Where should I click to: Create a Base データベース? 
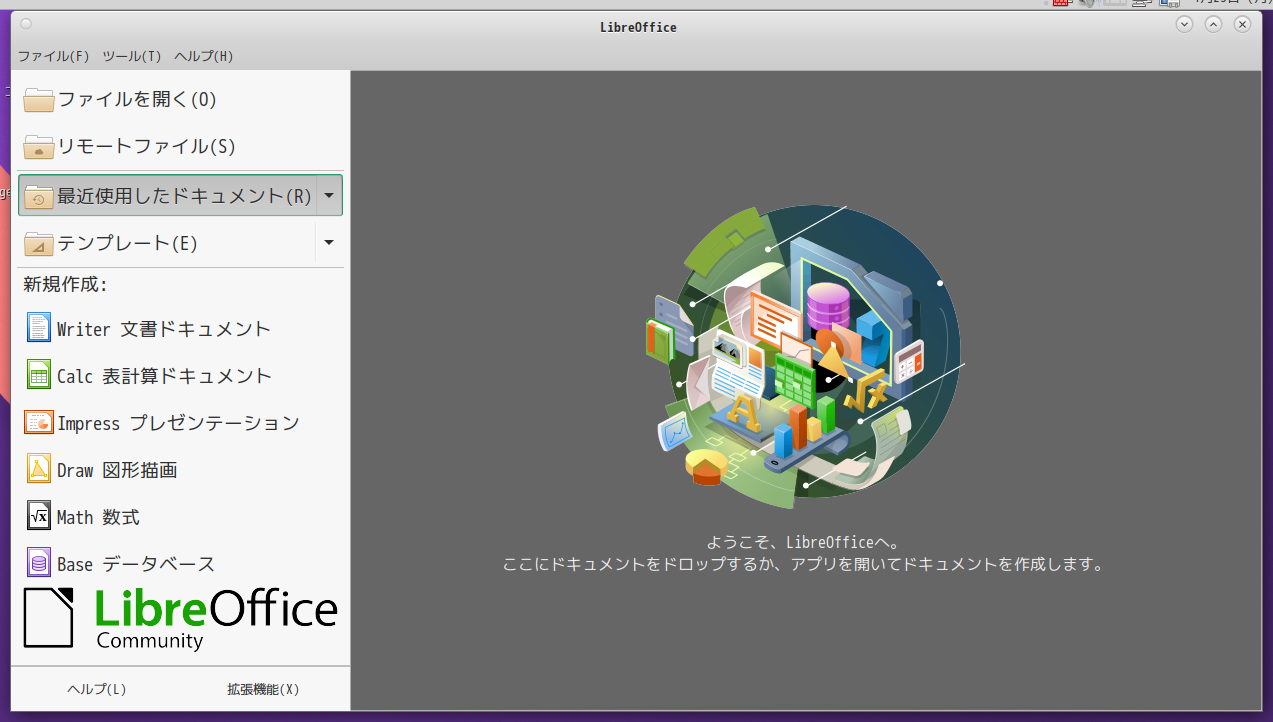click(x=181, y=563)
